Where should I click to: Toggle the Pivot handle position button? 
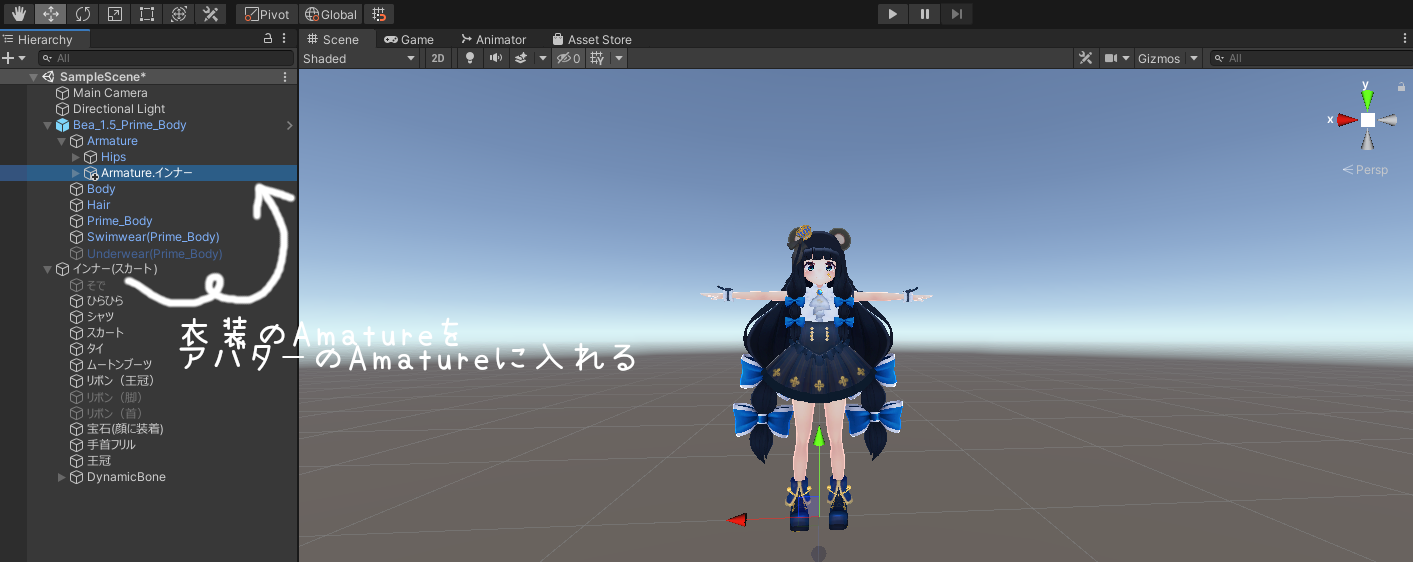(267, 14)
